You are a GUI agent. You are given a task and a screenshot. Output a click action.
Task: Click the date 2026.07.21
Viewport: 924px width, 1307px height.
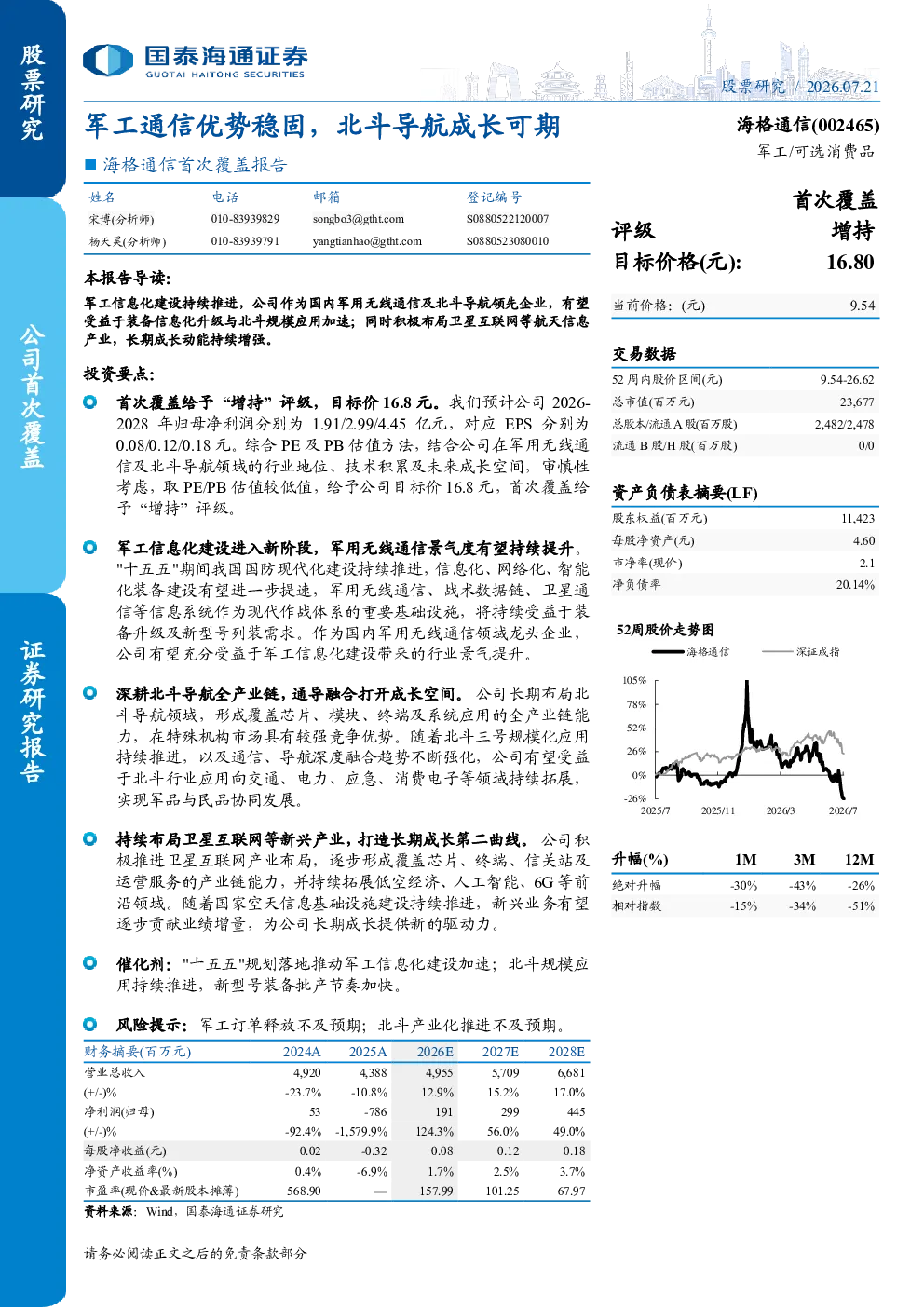(x=842, y=87)
